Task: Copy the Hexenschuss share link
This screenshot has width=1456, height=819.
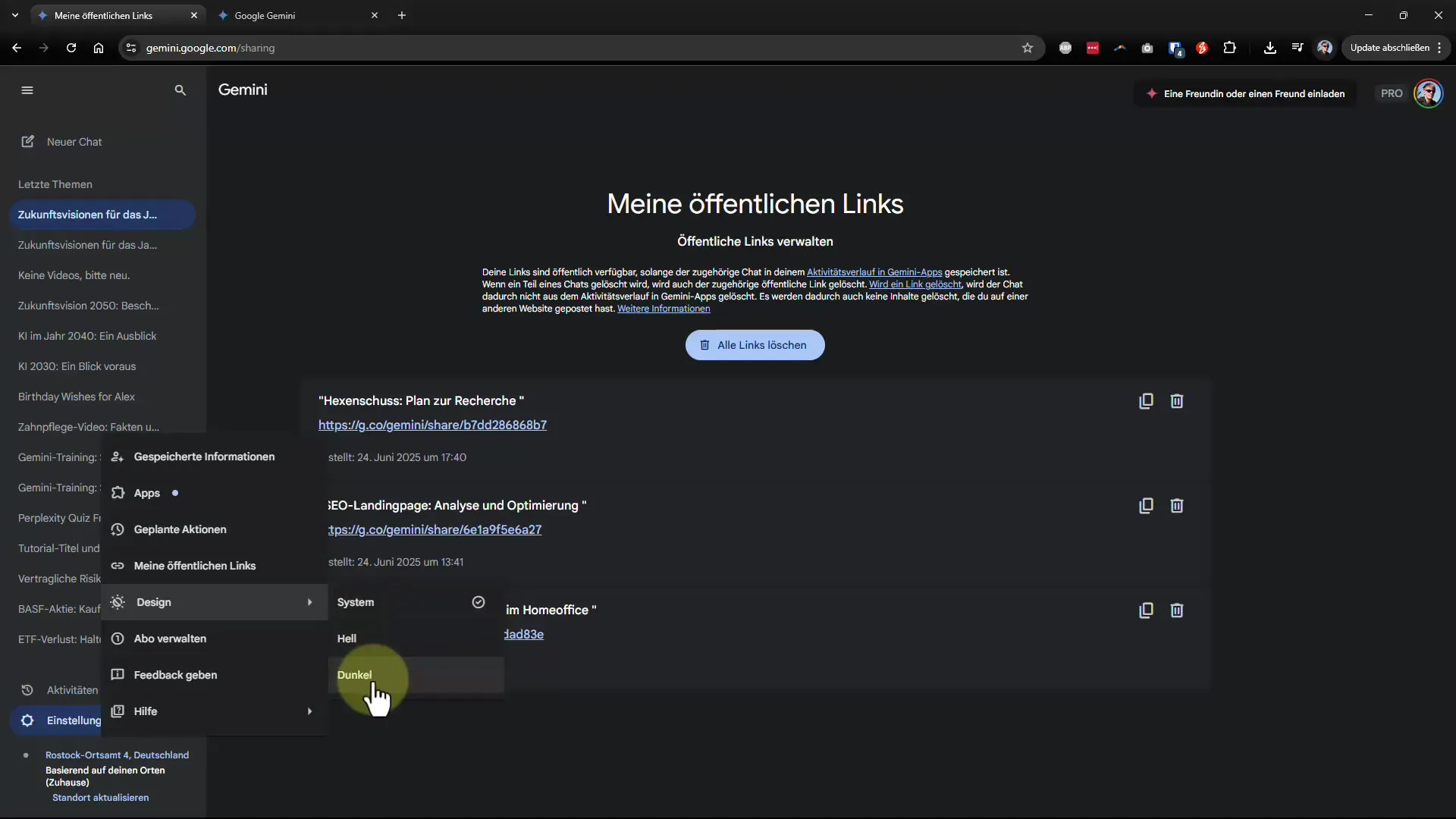Action: click(1146, 401)
